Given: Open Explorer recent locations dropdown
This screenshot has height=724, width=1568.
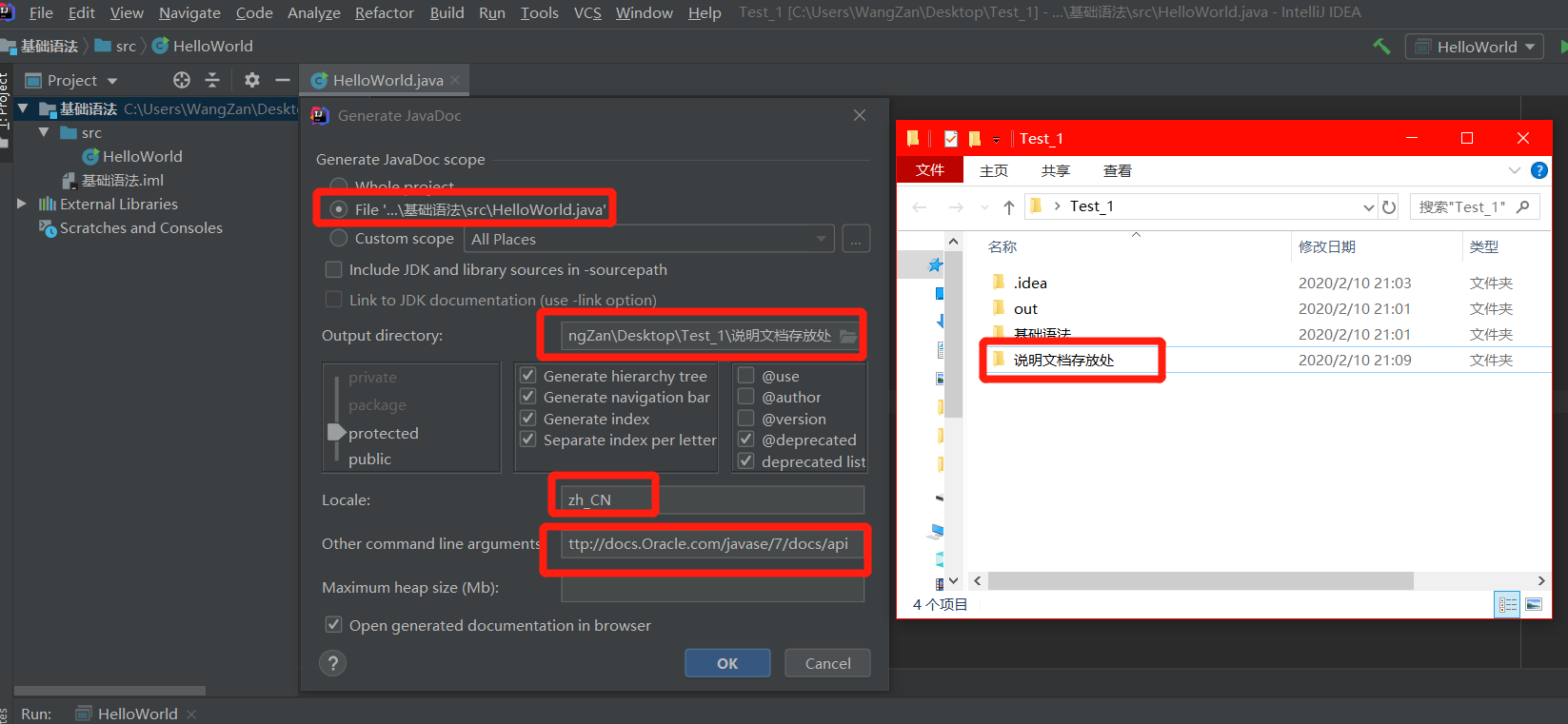Looking at the screenshot, I should point(984,206).
